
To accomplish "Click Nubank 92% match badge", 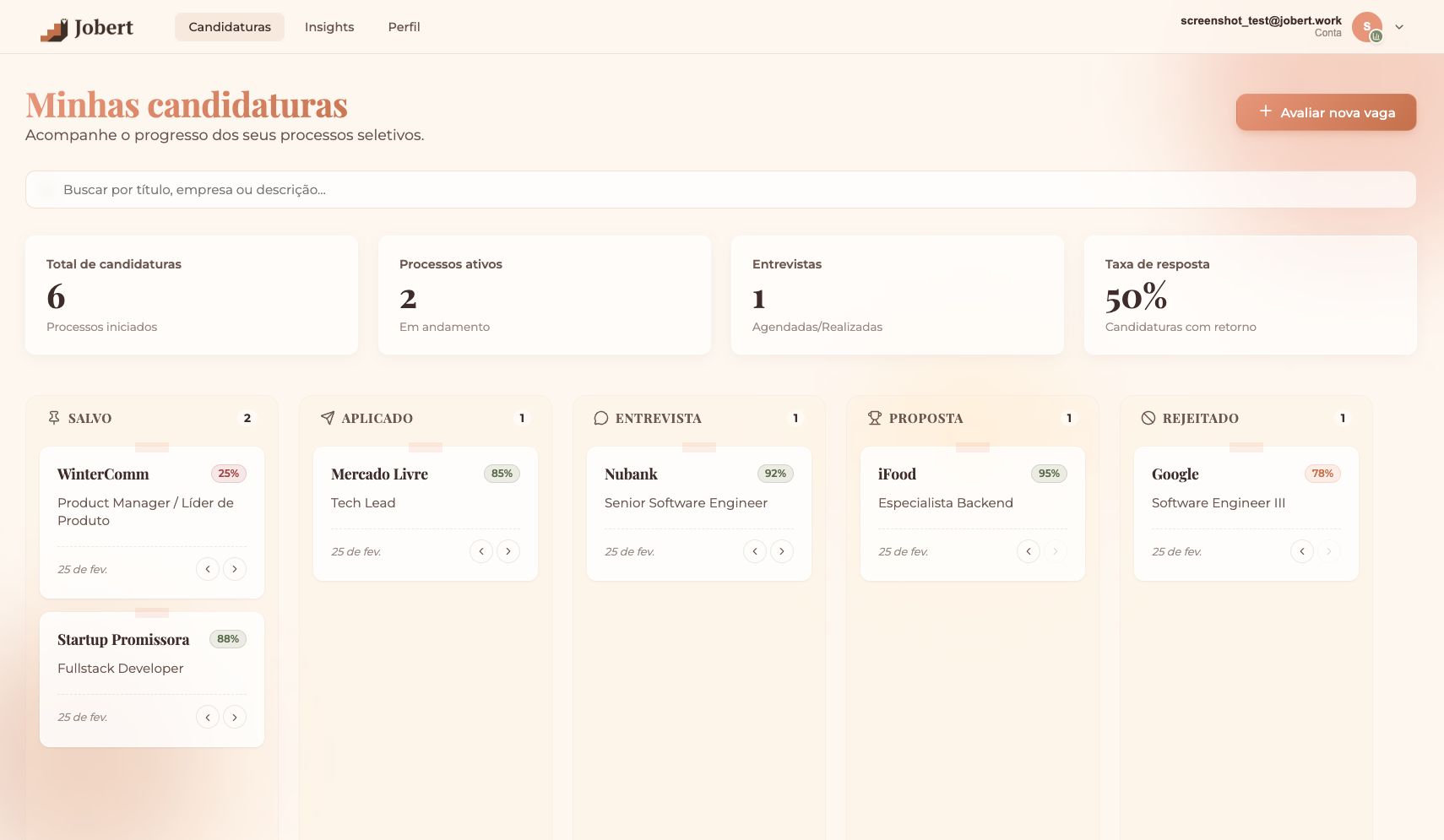I will pyautogui.click(x=775, y=474).
